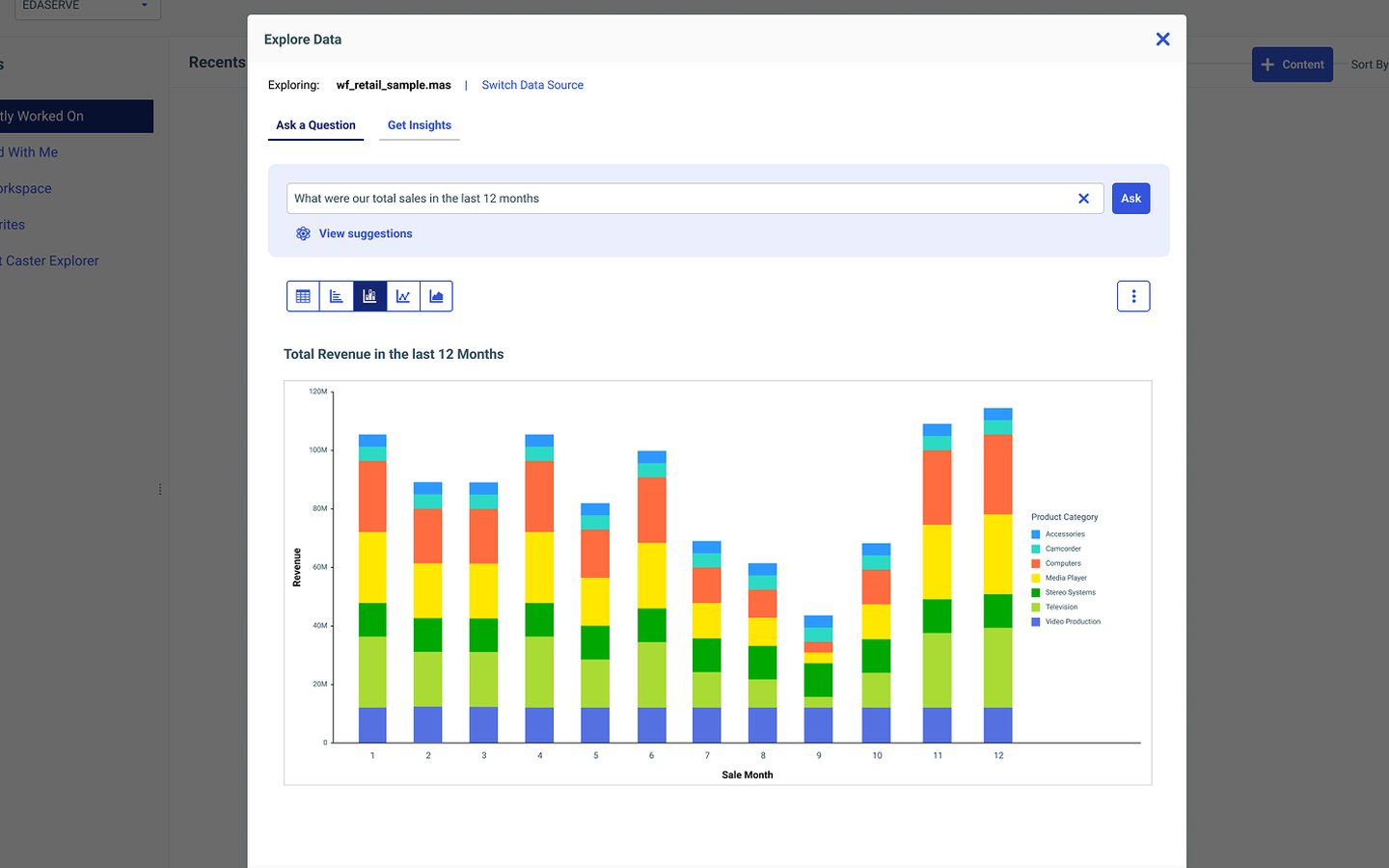Switch to line chart view

point(403,296)
